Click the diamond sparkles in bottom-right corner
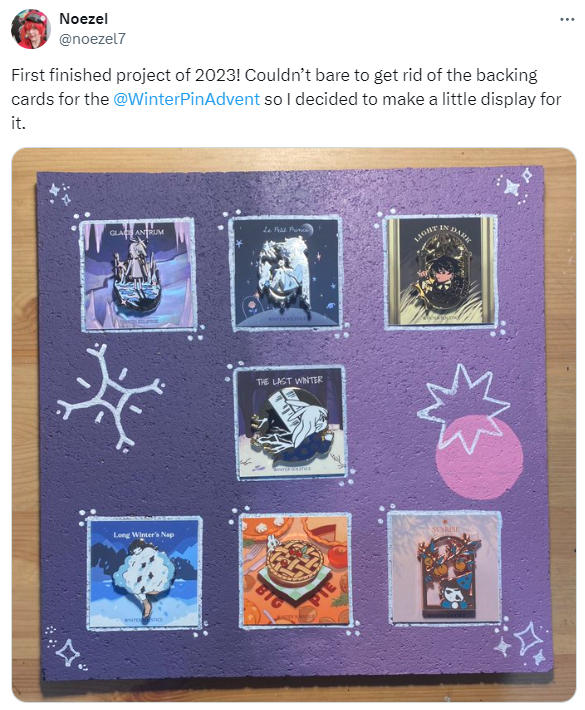The image size is (585, 710). click(x=521, y=642)
